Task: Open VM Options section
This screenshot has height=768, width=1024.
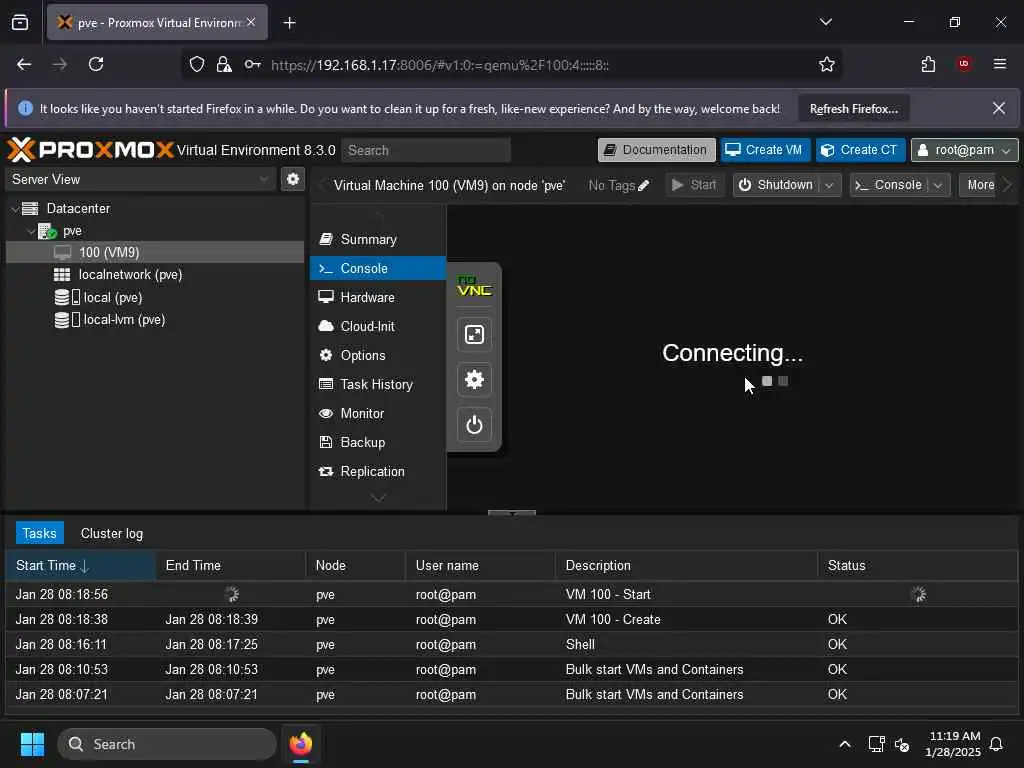Action: [x=377, y=355]
